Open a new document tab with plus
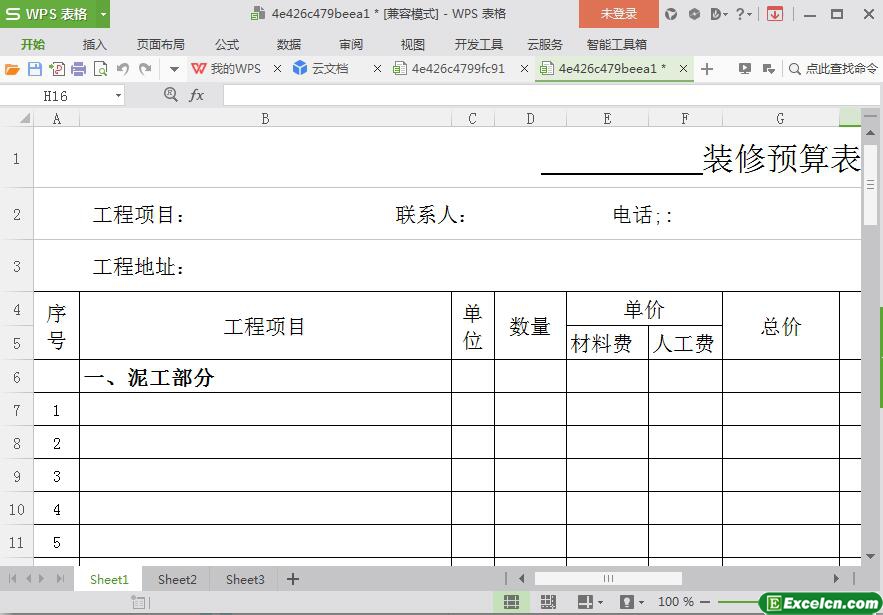Image resolution: width=883 pixels, height=615 pixels. click(707, 69)
